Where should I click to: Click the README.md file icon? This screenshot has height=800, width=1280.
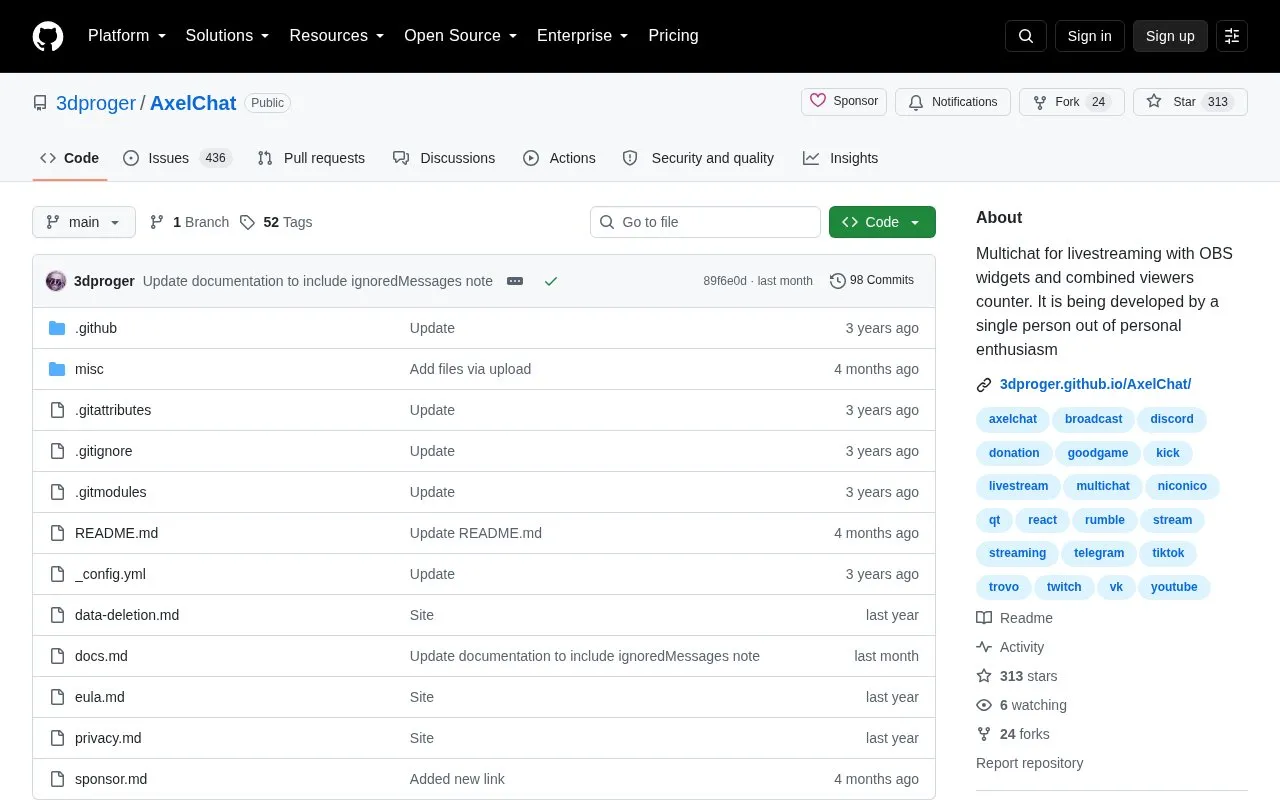[x=57, y=533]
